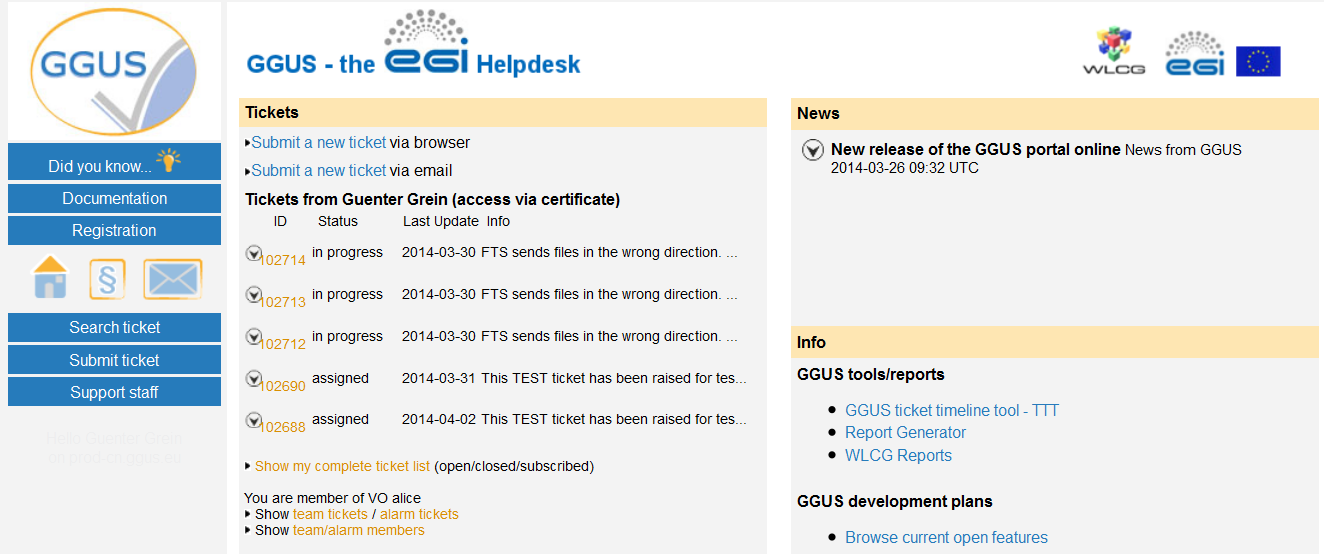Open Search ticket in the sidebar
This screenshot has height=554, width=1324.
coord(114,327)
